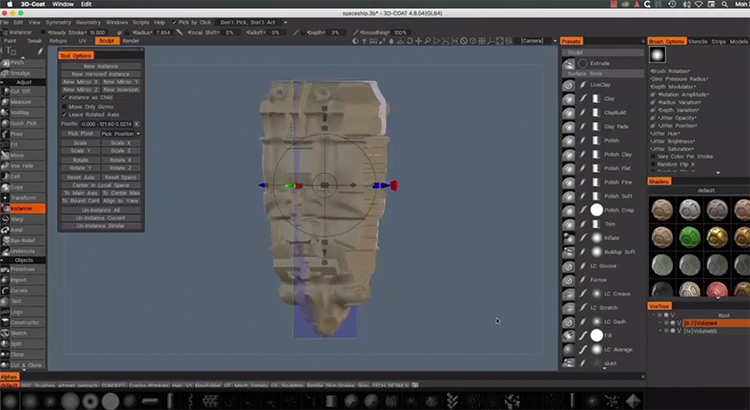Select the Axial tool
Screen dimensions: 750x410
point(22,230)
